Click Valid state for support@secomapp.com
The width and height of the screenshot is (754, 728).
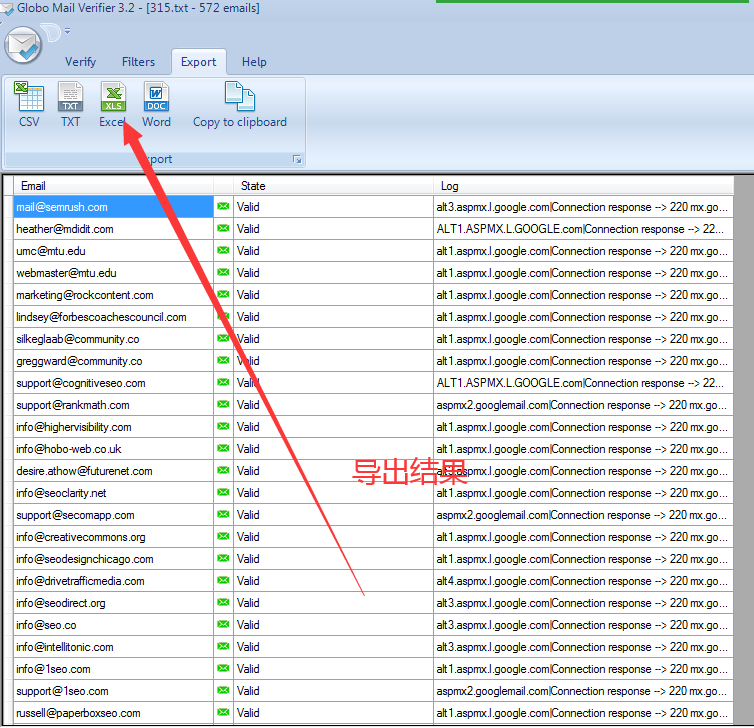coord(333,515)
